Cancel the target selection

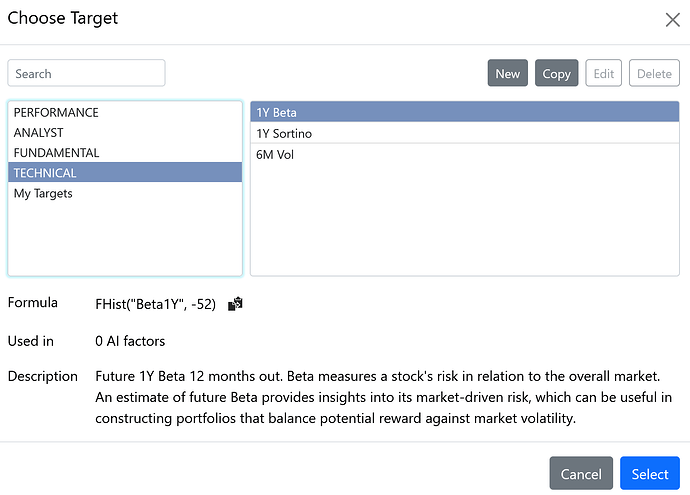coord(580,473)
